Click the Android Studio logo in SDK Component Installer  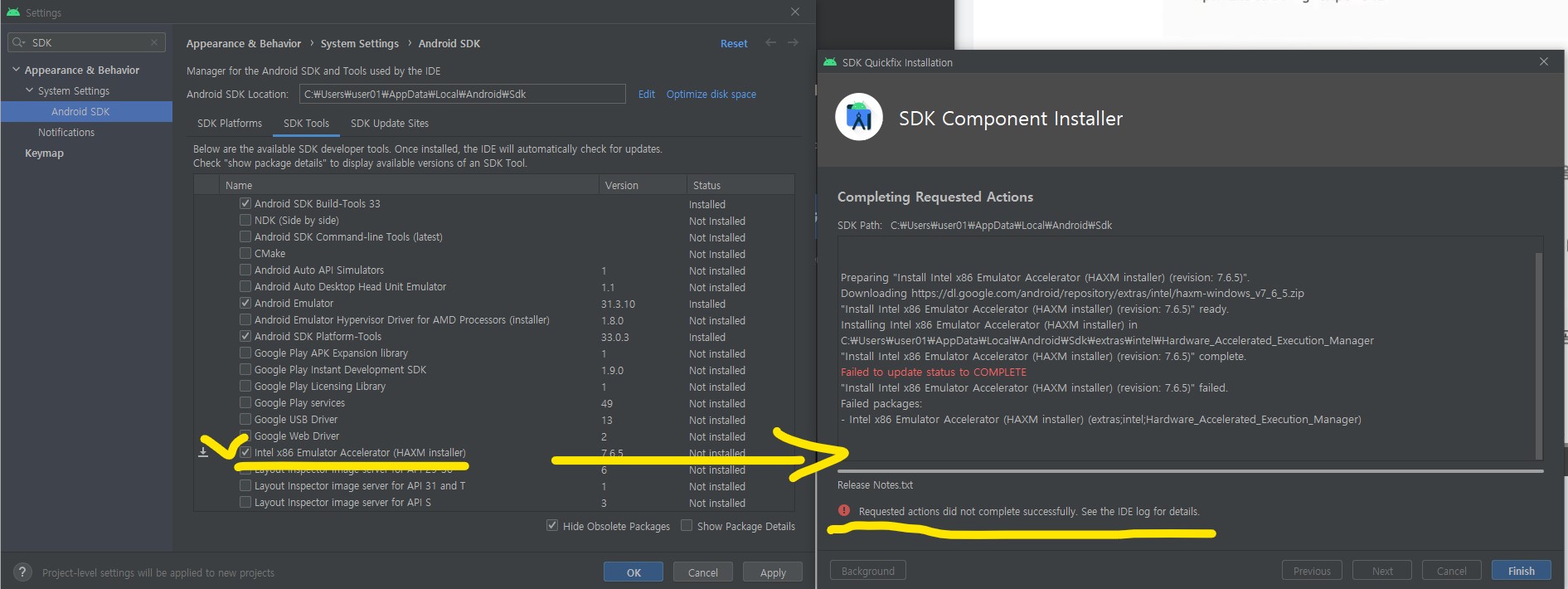pyautogui.click(x=859, y=118)
